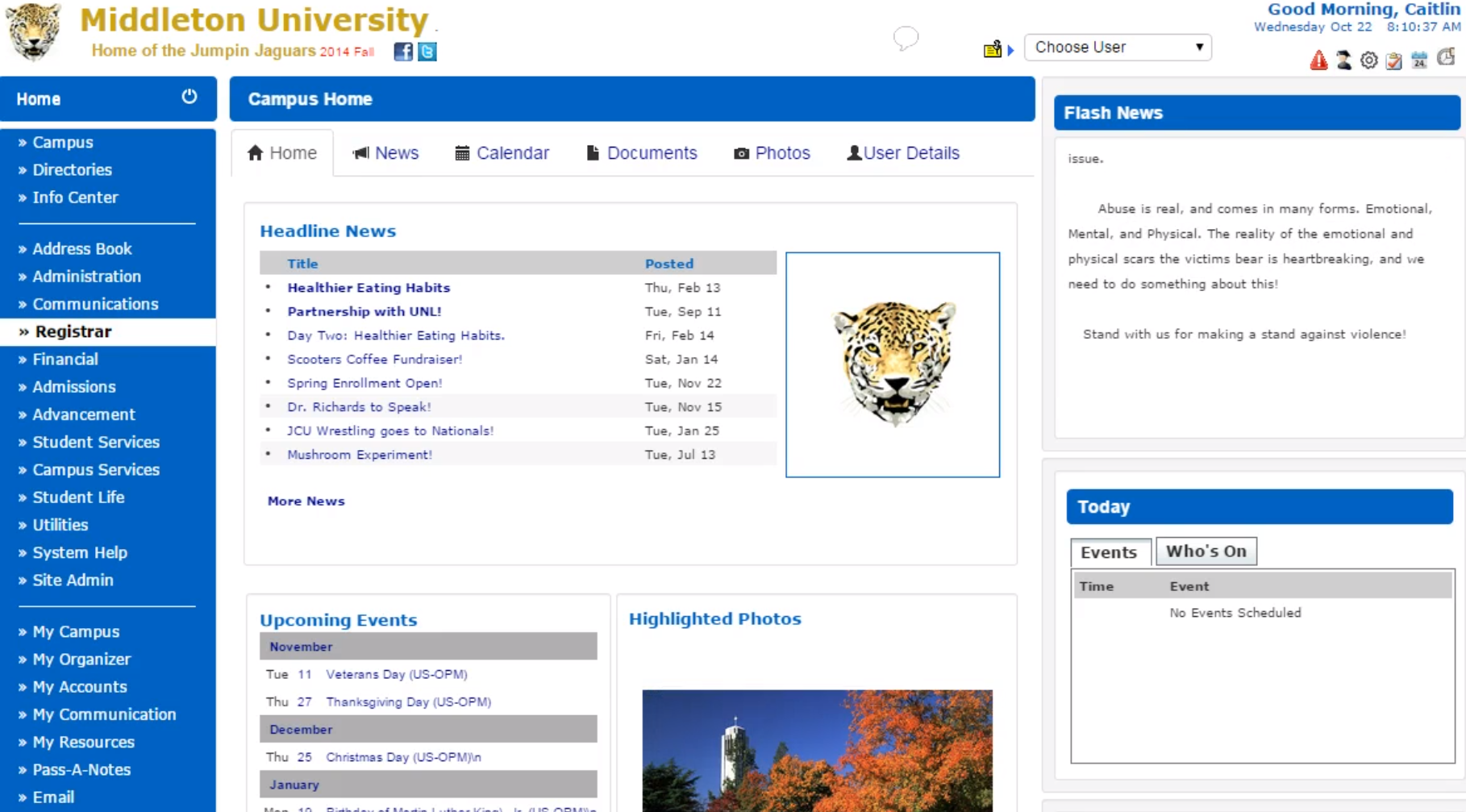
Task: Click the speech bubble chat icon
Action: (905, 39)
